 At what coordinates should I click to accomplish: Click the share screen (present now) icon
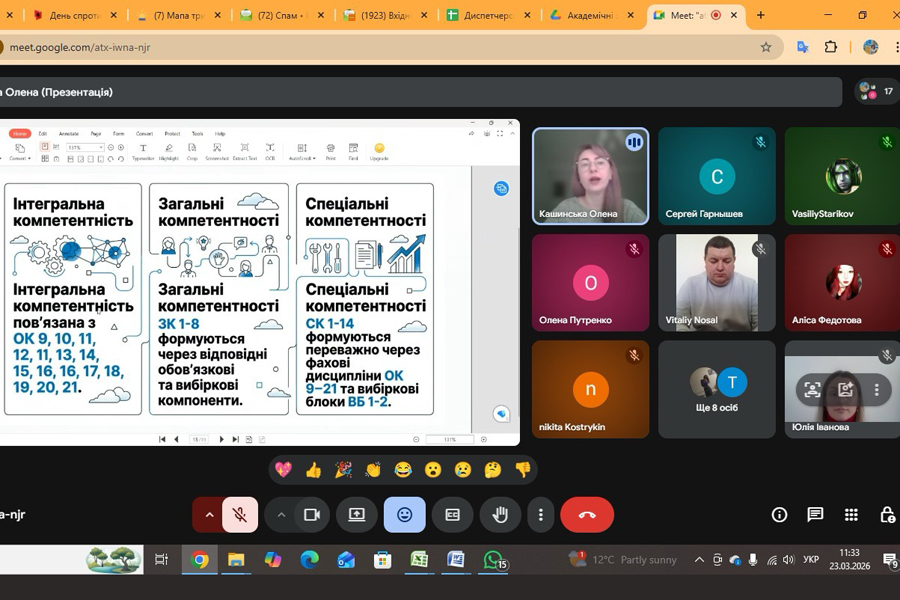(357, 515)
